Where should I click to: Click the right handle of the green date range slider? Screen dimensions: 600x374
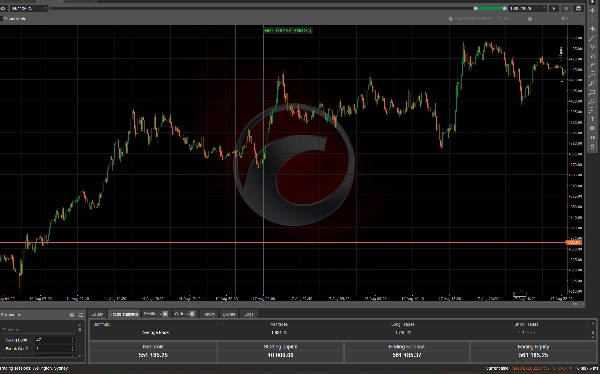pos(505,8)
